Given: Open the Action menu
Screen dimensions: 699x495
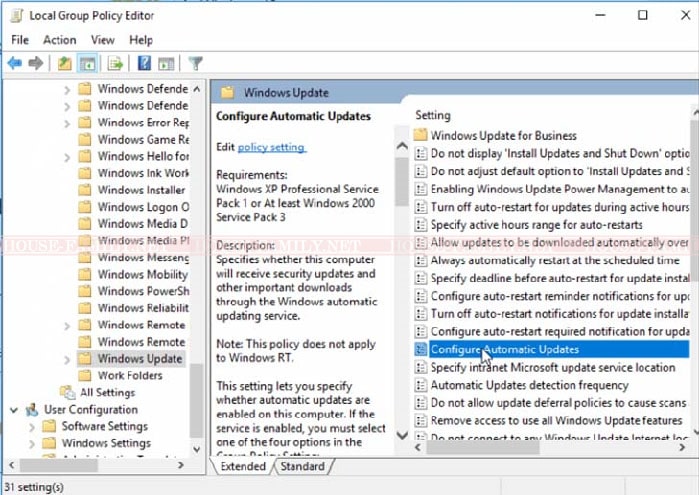Looking at the screenshot, I should tap(60, 40).
